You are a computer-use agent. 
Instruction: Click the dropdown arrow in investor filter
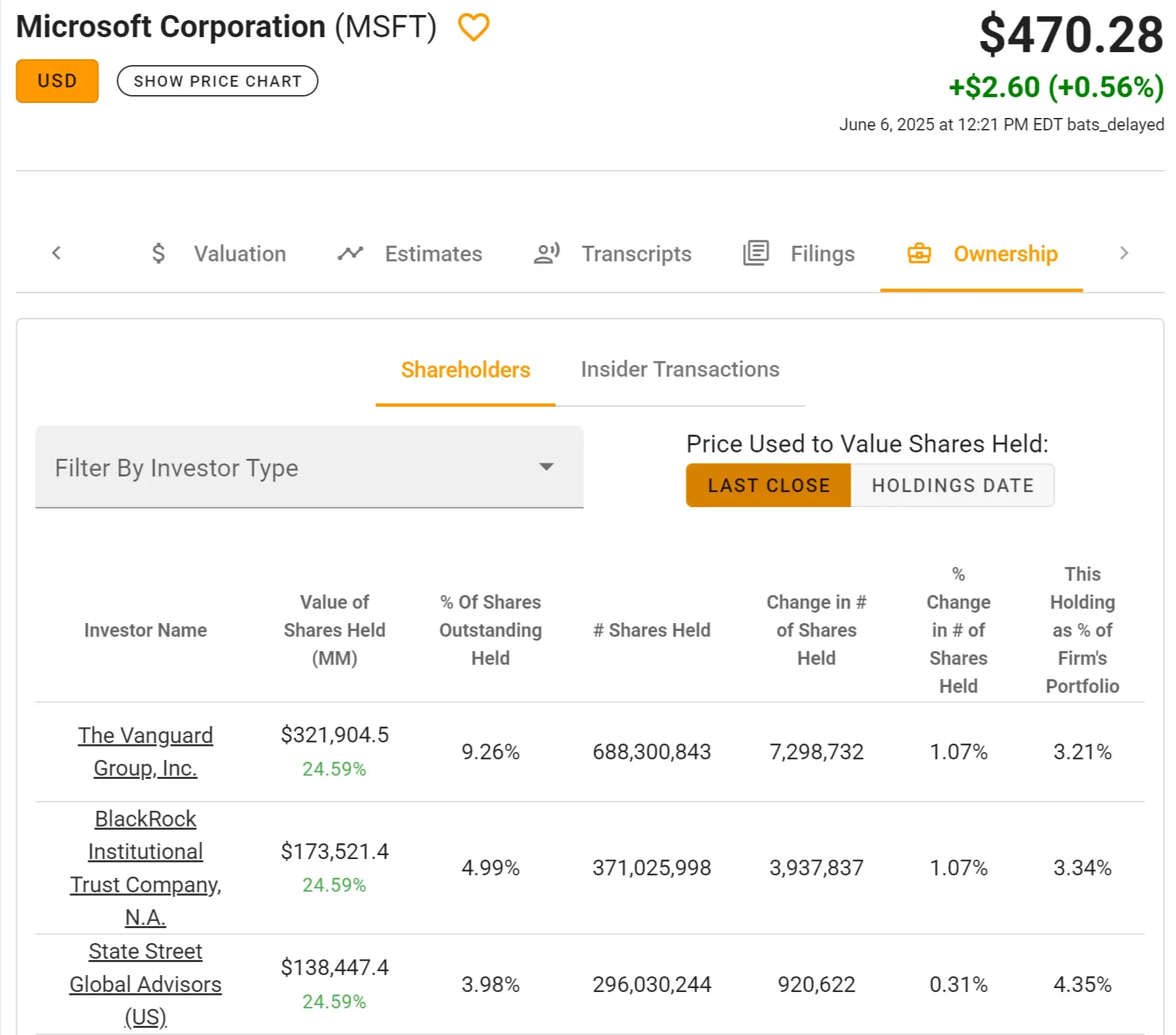coord(546,467)
